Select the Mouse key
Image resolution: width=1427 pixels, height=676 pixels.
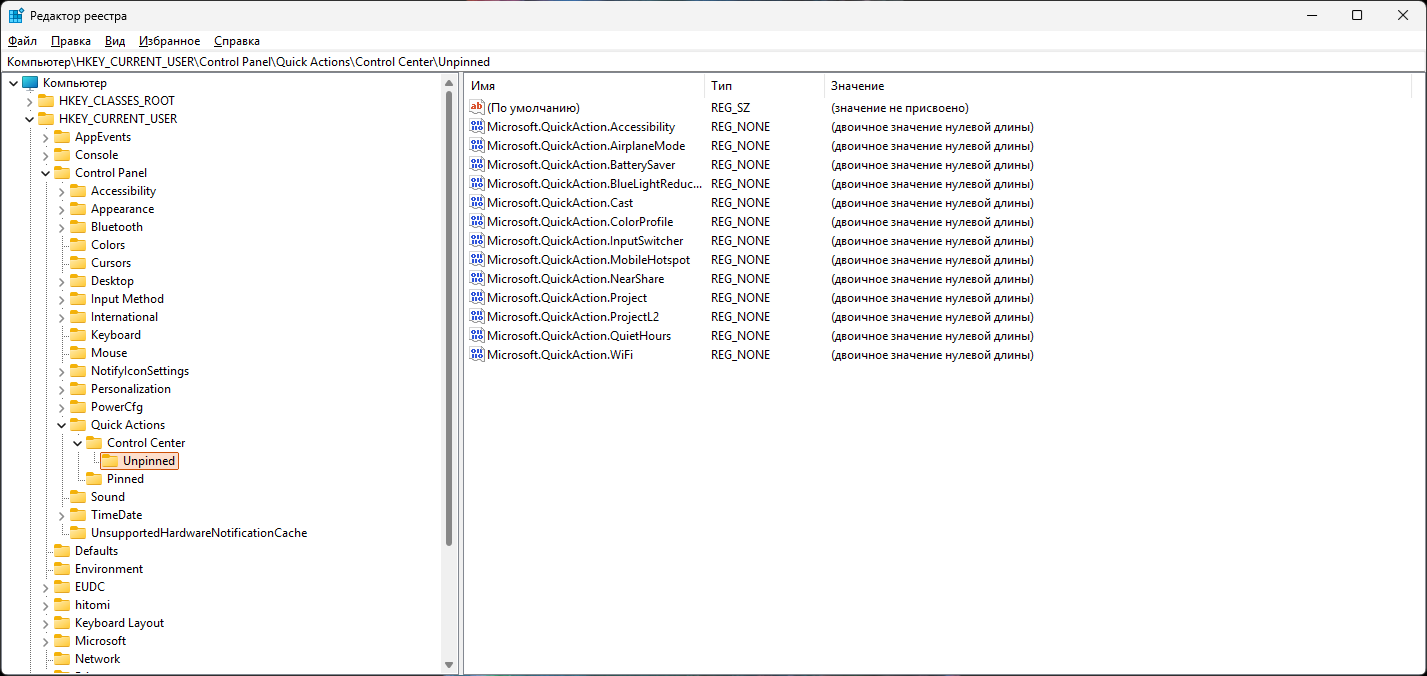tap(109, 353)
